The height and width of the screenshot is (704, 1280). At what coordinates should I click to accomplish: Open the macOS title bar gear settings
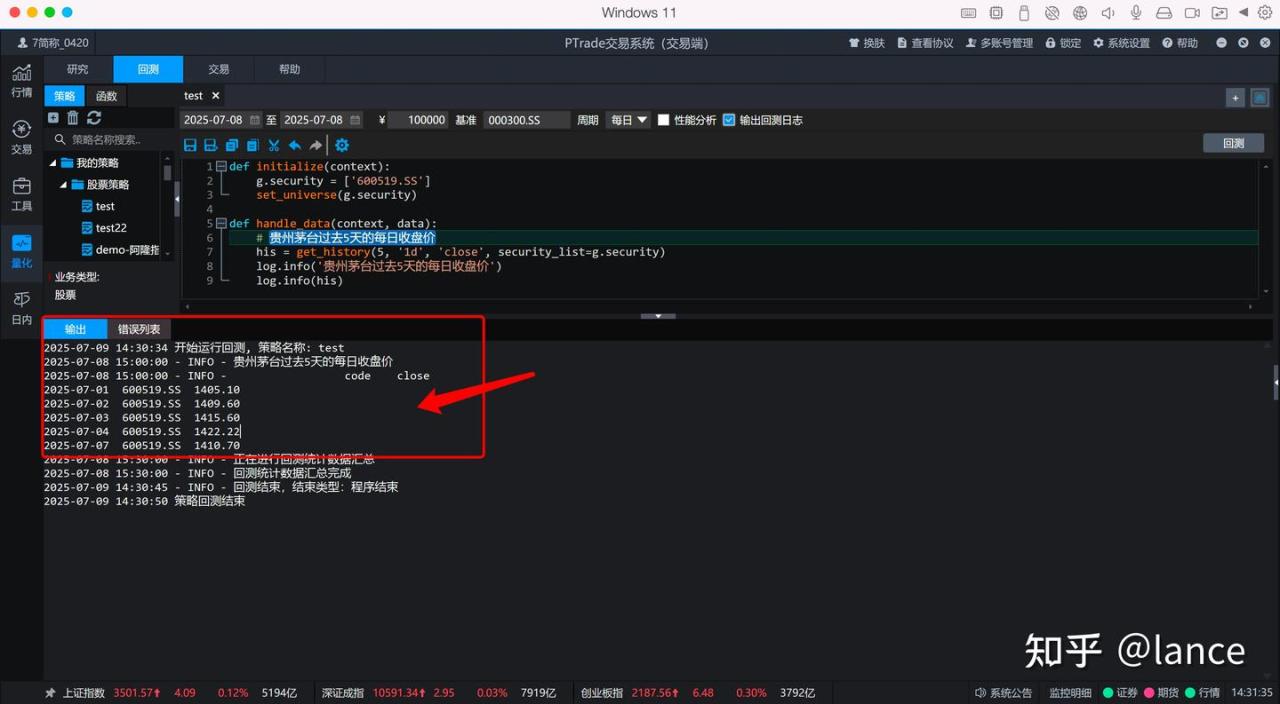click(x=1264, y=13)
